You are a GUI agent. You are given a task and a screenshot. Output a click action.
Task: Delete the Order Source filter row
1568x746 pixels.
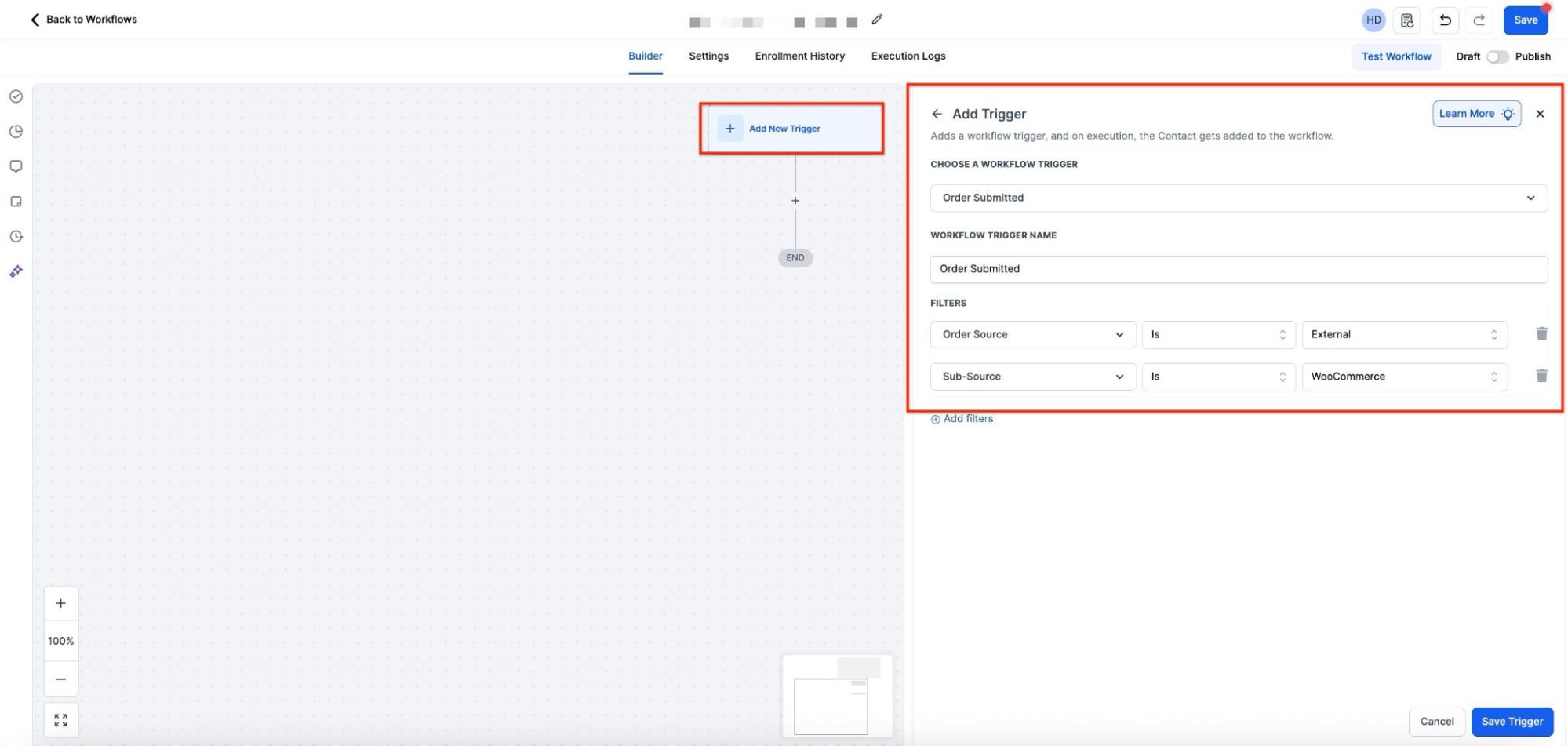tap(1541, 334)
